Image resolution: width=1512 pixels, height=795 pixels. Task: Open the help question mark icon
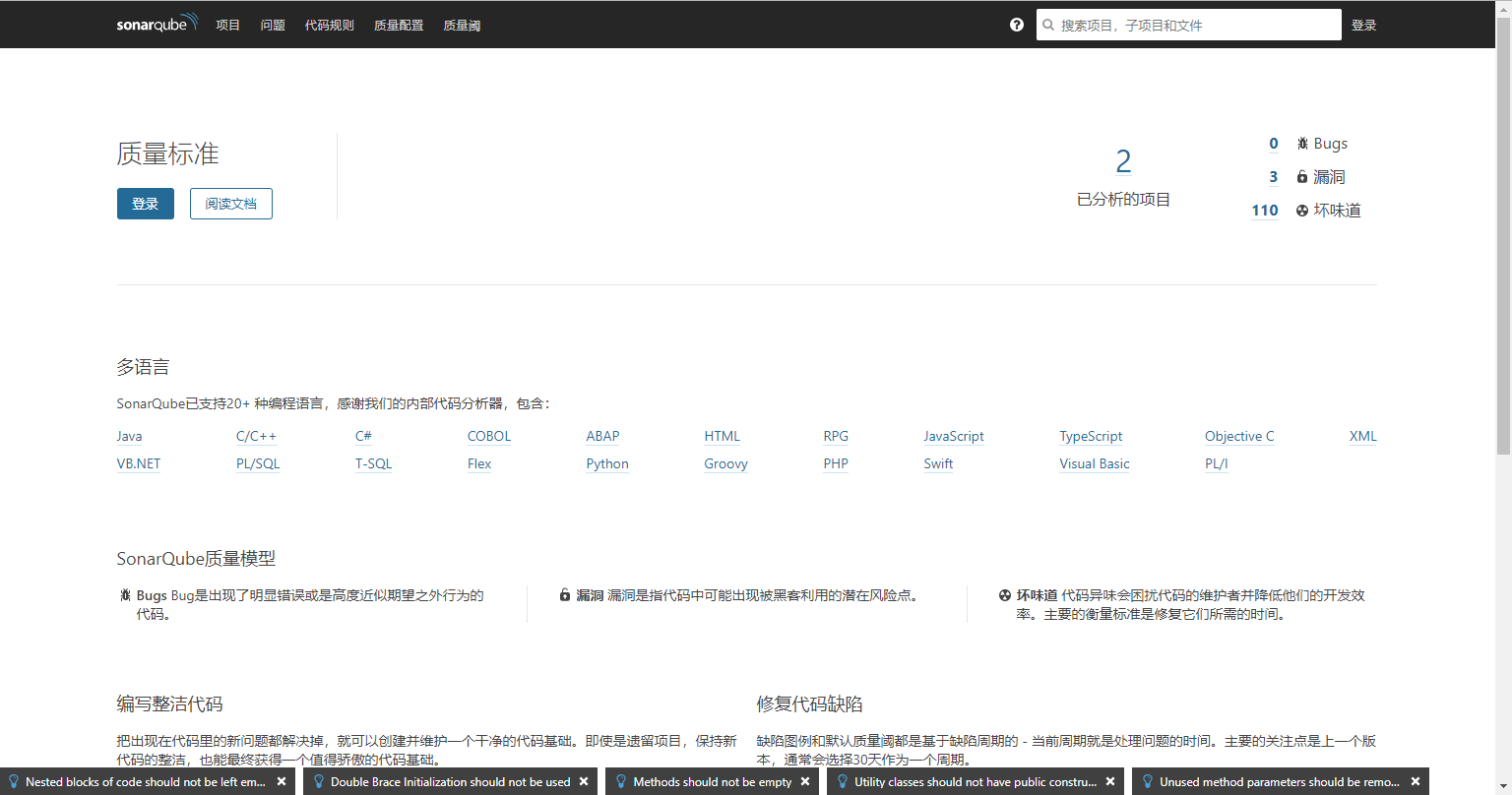1017,25
